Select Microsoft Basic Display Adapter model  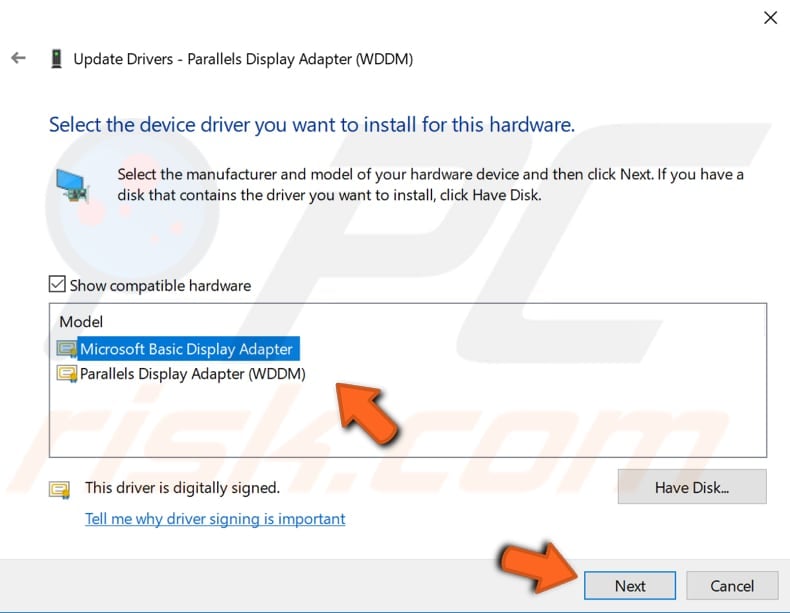[x=186, y=349]
